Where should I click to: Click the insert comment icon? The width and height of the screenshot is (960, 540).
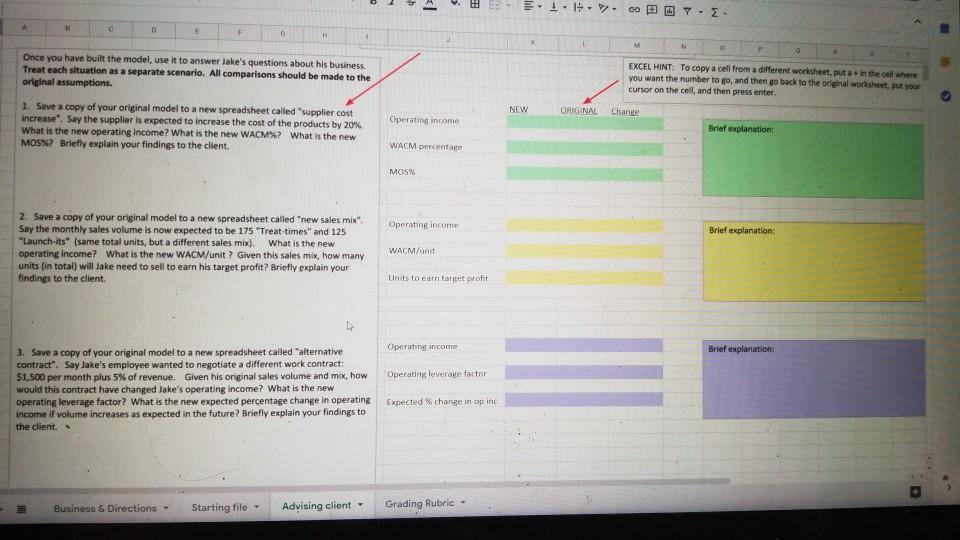click(x=651, y=10)
